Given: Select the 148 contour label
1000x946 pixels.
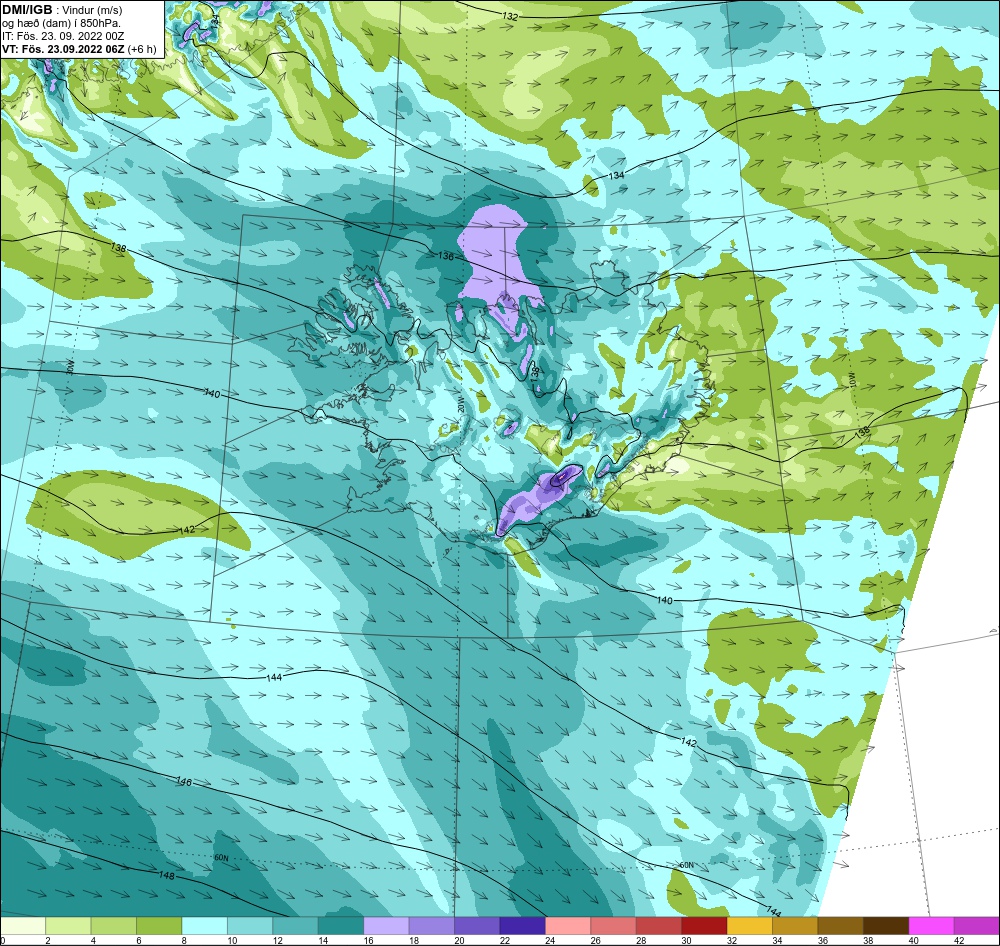Looking at the screenshot, I should 166,875.
